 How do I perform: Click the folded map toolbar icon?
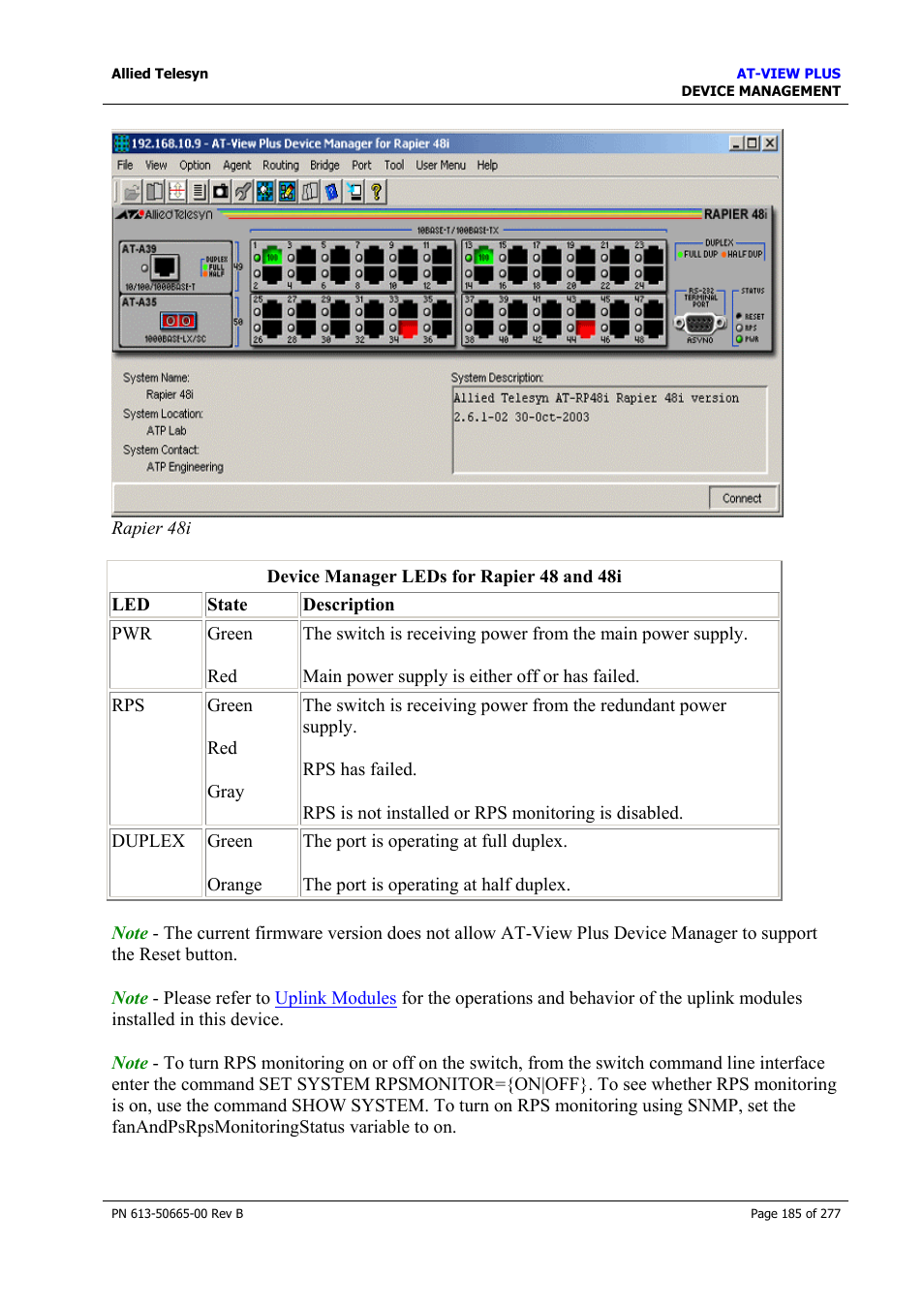click(x=310, y=192)
